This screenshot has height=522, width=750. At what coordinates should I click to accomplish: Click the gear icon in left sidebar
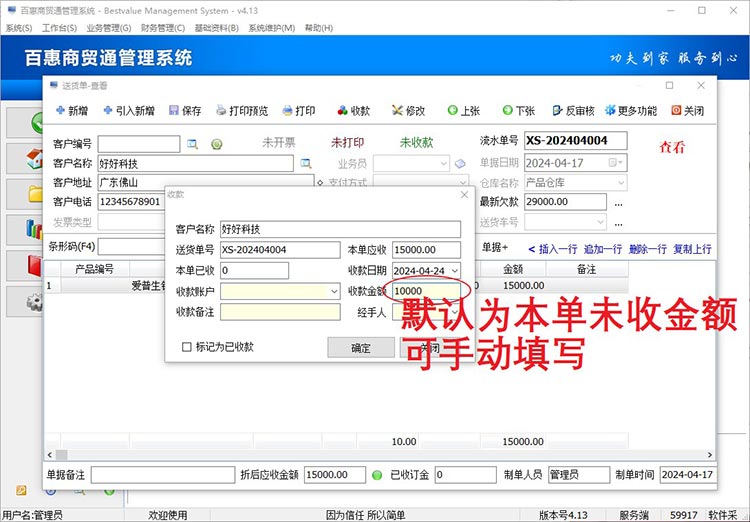34,301
